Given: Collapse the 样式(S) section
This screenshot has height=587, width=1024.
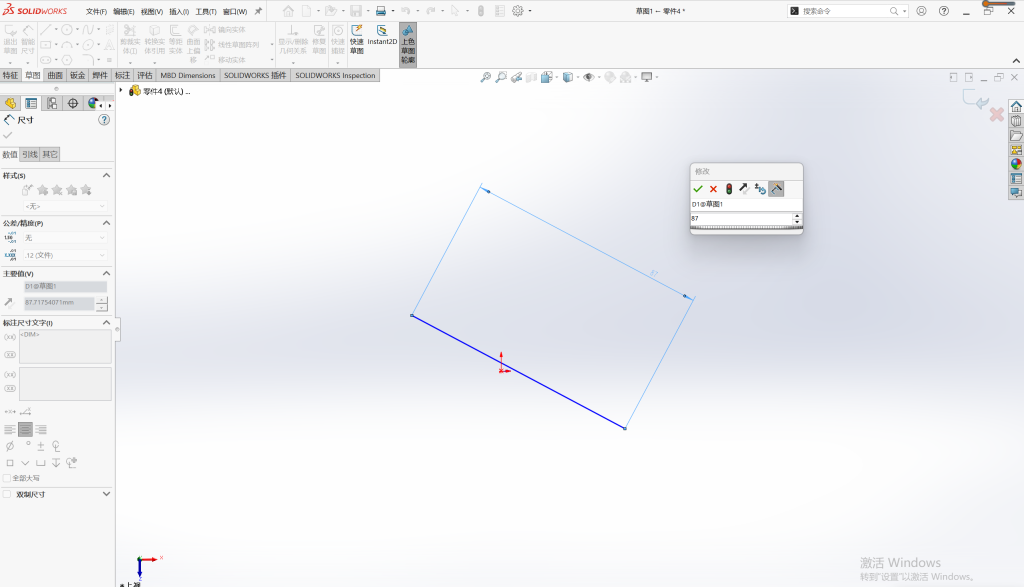Looking at the screenshot, I should [x=106, y=176].
